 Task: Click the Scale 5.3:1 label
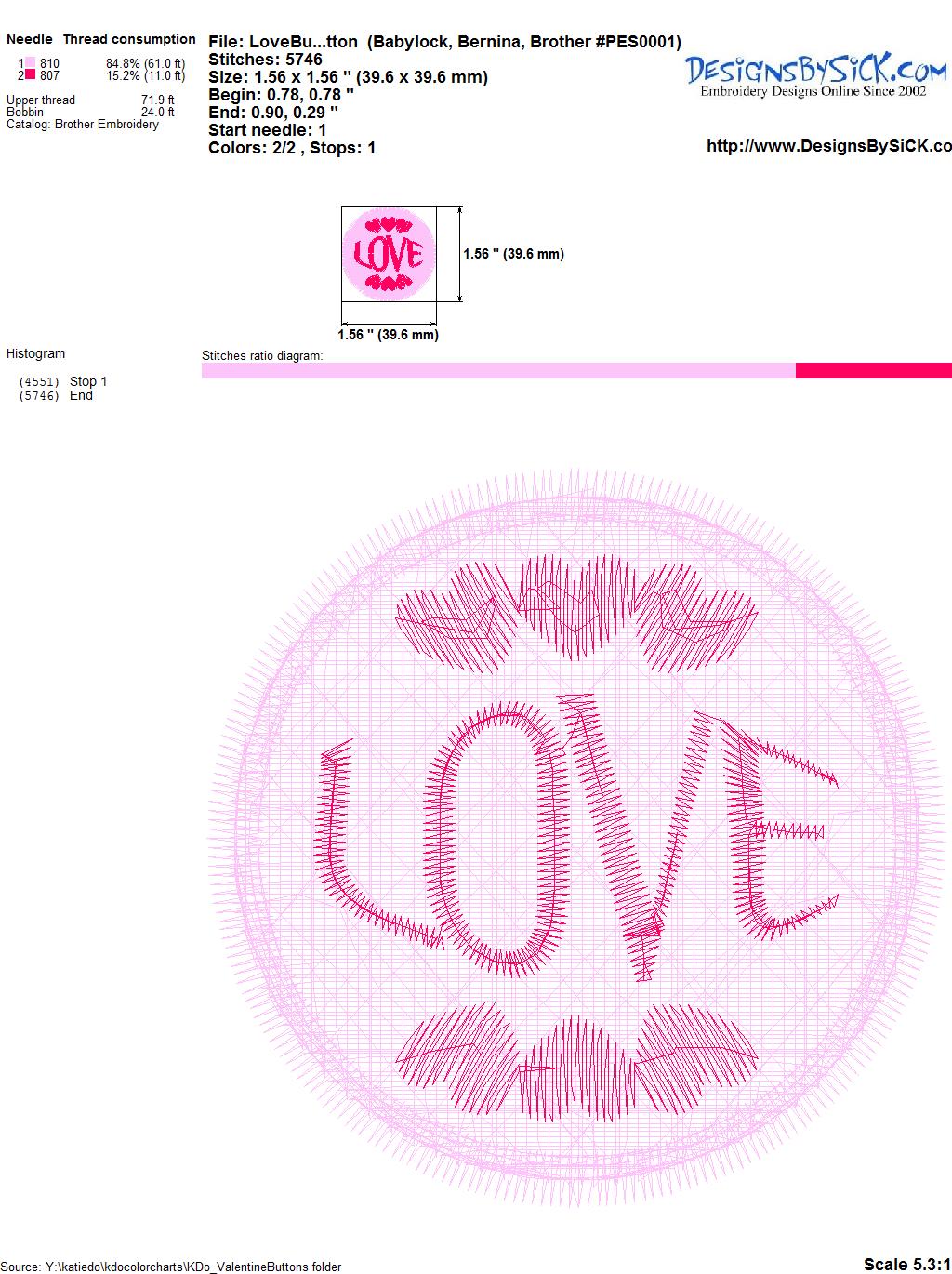tap(906, 1264)
